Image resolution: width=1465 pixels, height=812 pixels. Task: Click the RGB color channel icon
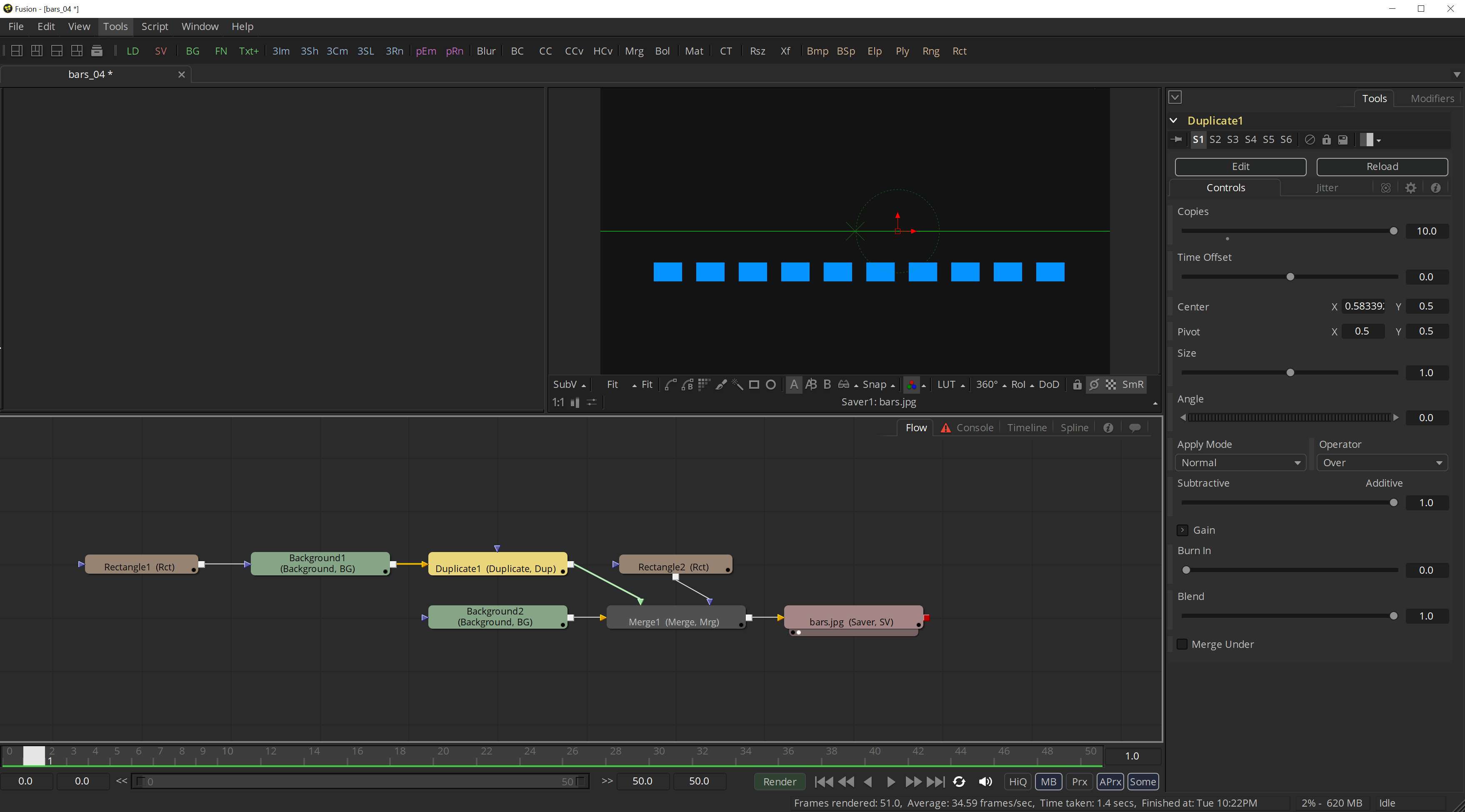pyautogui.click(x=912, y=385)
